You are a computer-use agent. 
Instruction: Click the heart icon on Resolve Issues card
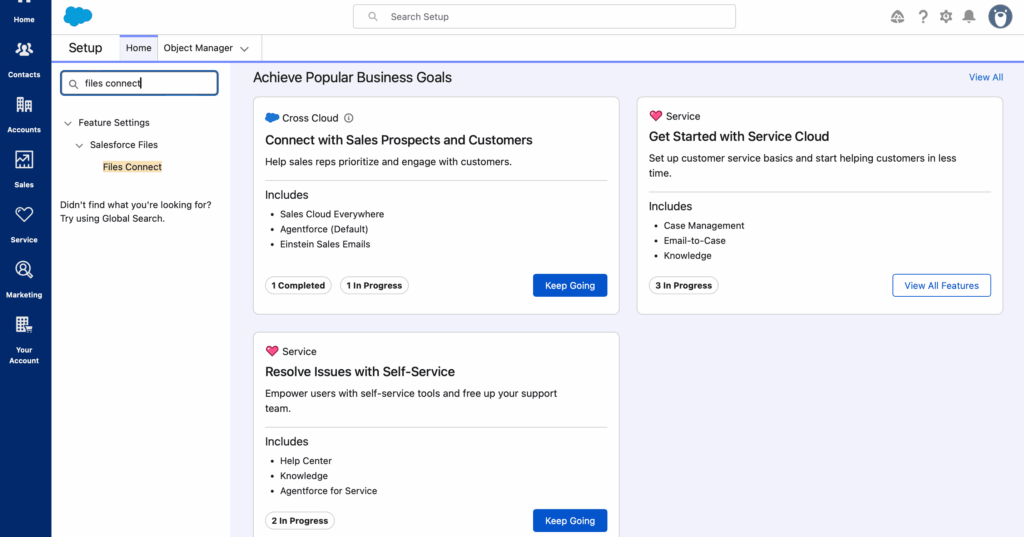(x=272, y=351)
